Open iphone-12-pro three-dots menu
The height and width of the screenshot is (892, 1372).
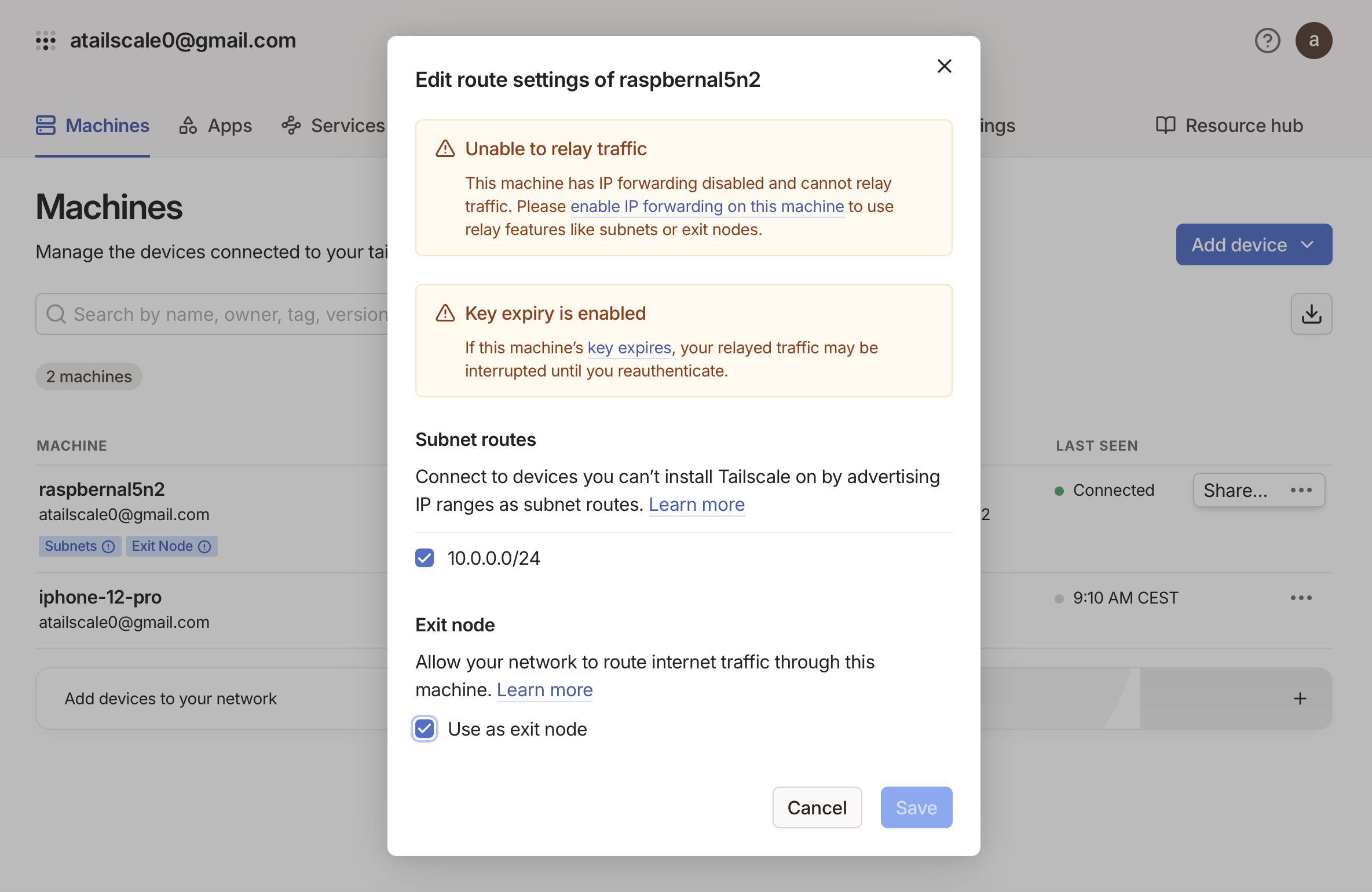point(1301,598)
